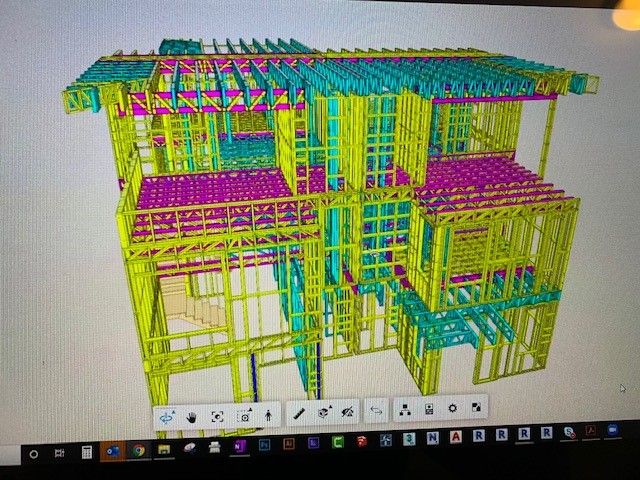
Task: Select the Pan hand tool
Action: [x=191, y=417]
